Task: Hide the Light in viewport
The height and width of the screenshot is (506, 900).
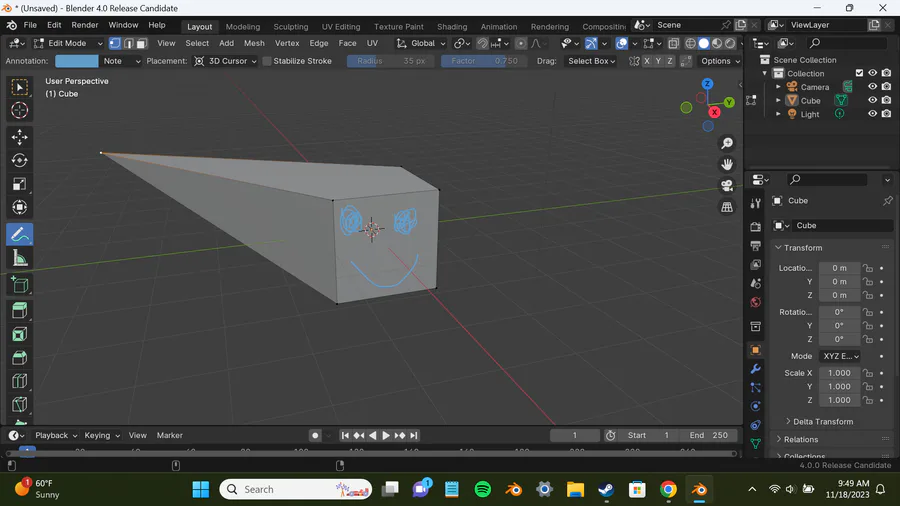Action: 872,114
